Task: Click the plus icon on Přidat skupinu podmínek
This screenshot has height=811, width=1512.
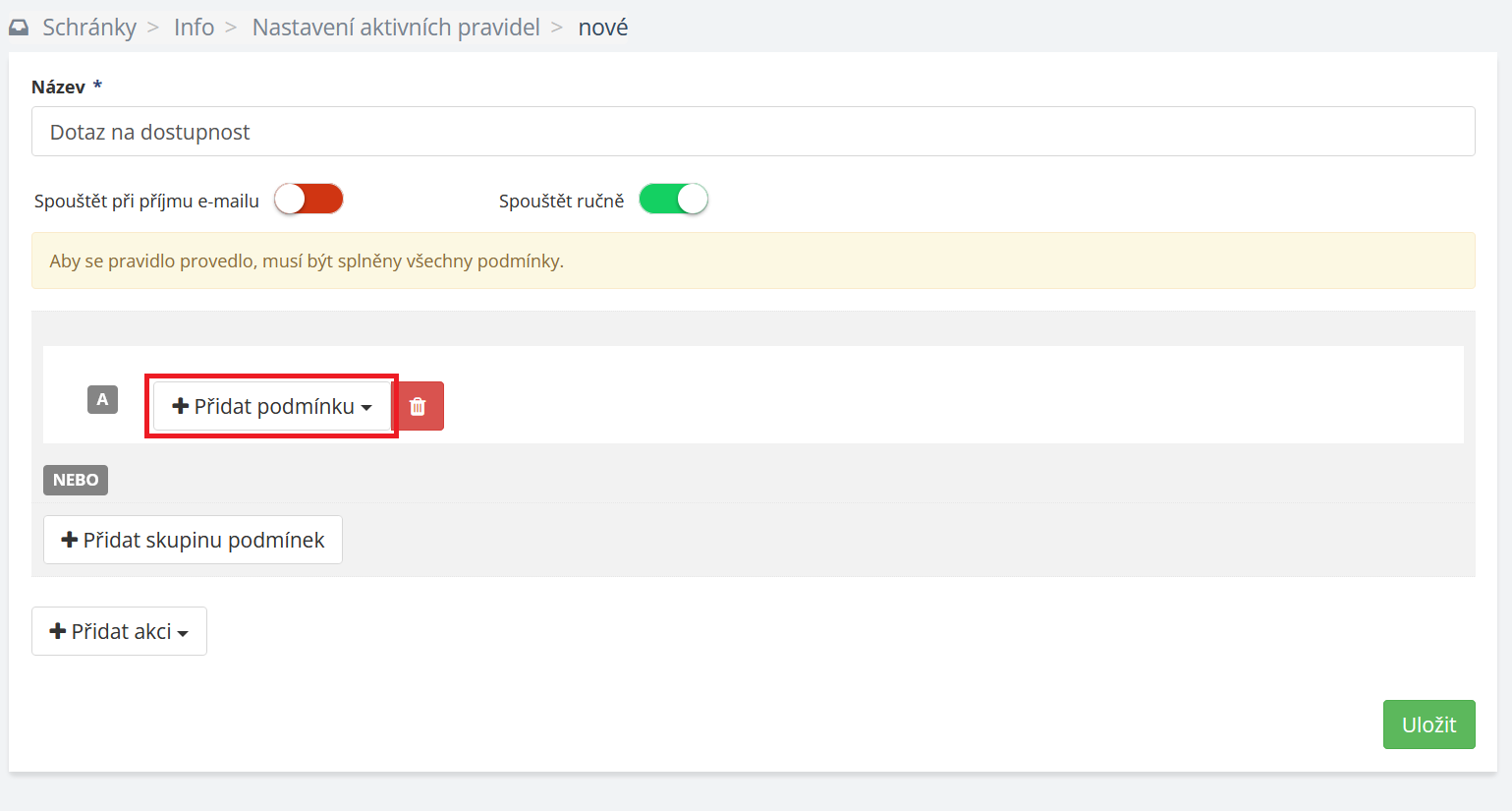Action: tap(70, 540)
